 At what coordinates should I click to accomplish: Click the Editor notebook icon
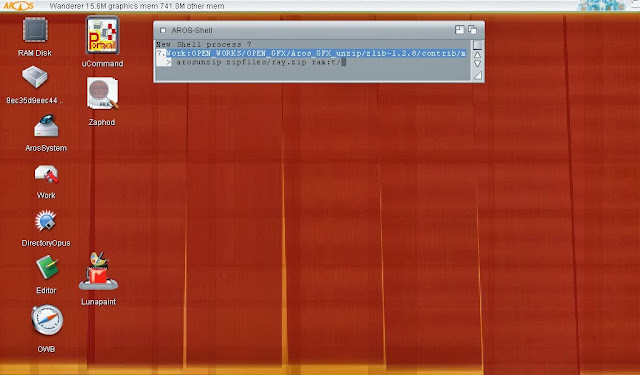click(47, 267)
